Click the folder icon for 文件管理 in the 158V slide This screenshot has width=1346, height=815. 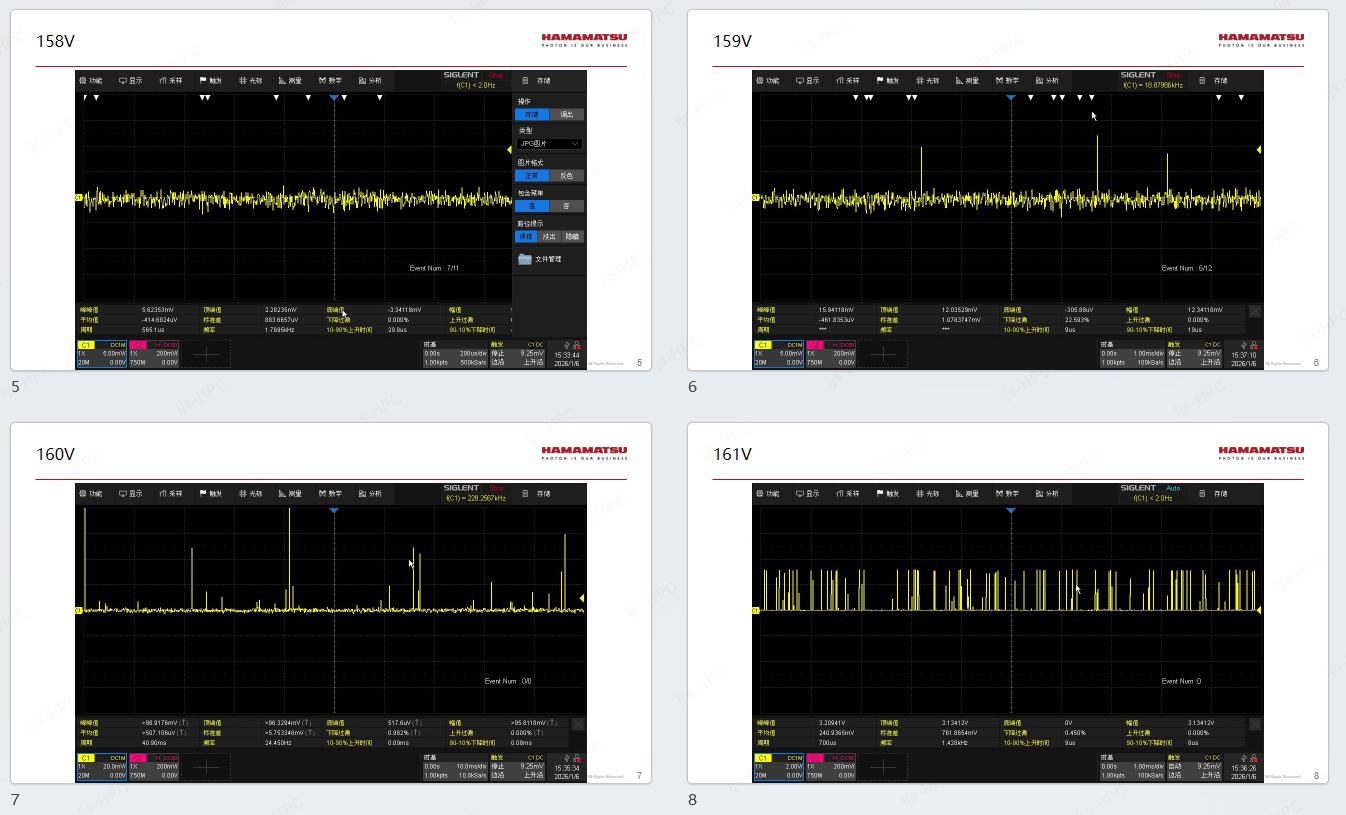[525, 259]
